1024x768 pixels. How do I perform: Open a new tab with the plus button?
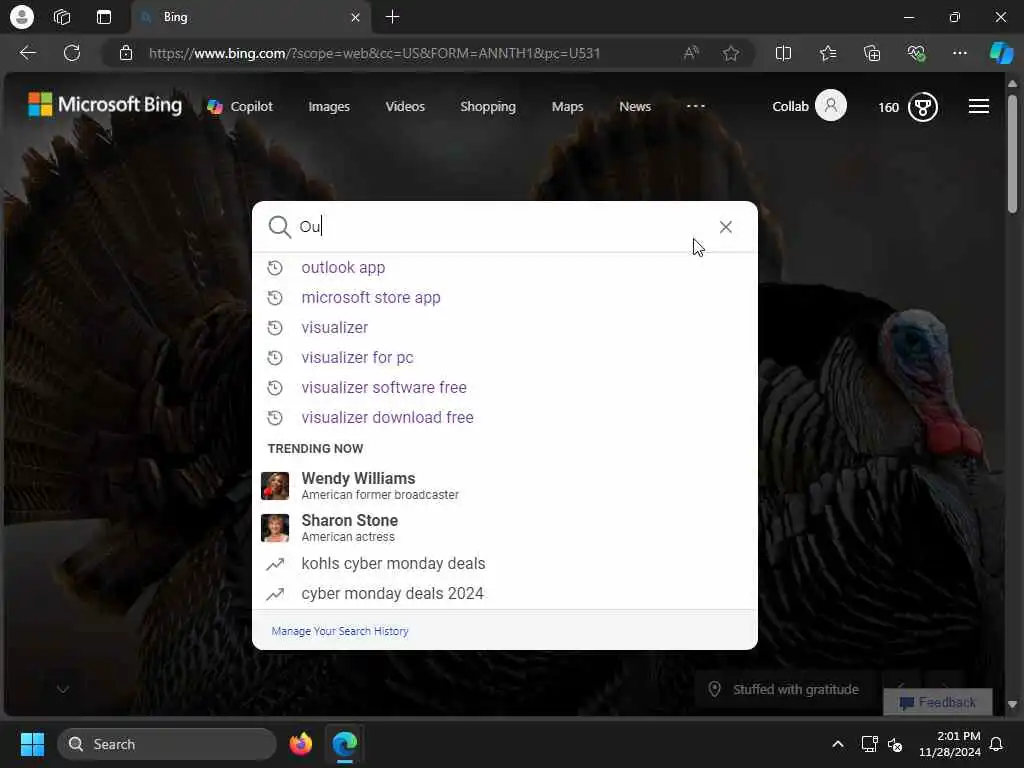(x=392, y=17)
